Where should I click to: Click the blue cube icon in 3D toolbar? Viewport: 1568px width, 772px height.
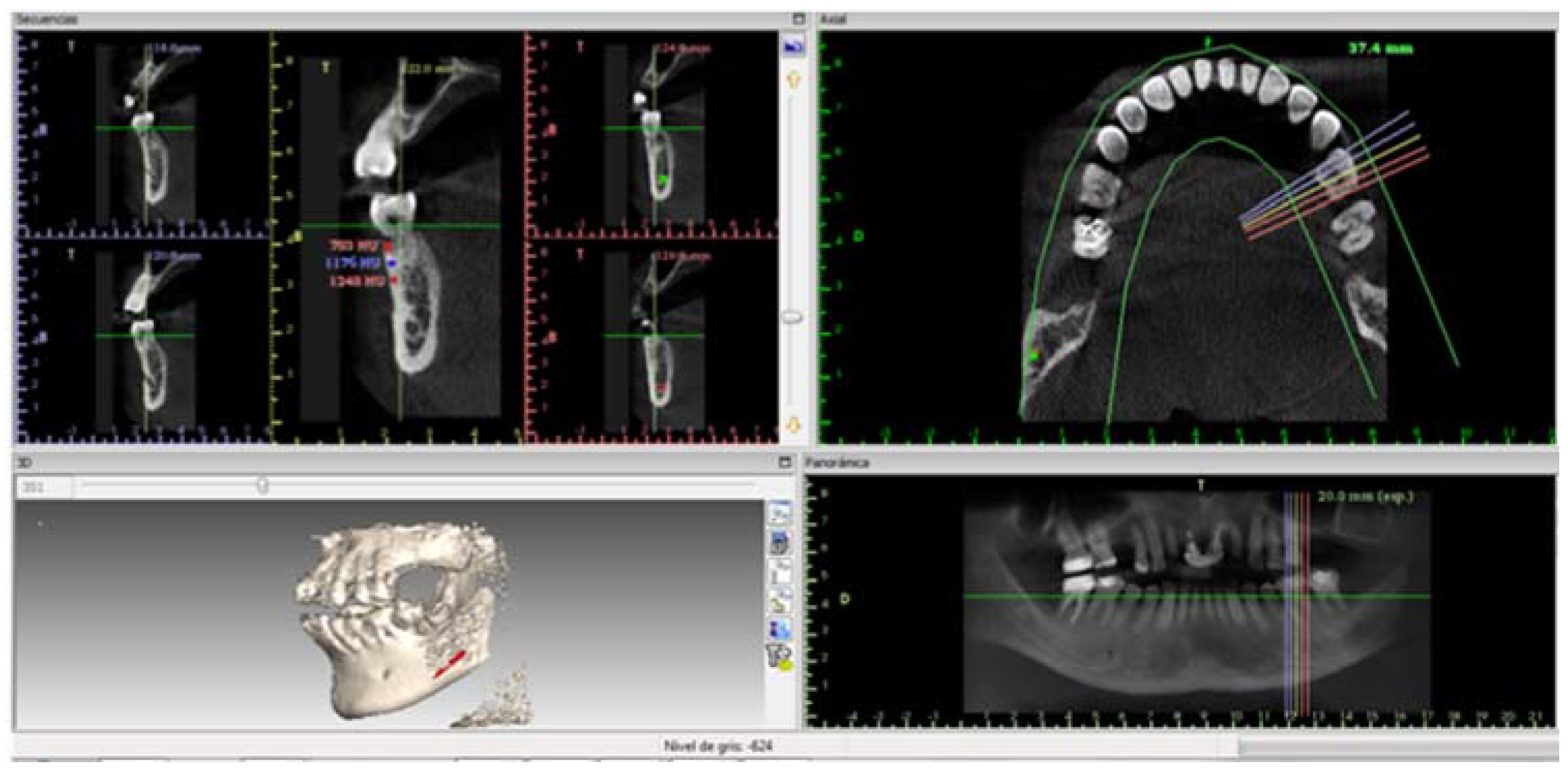tap(780, 629)
